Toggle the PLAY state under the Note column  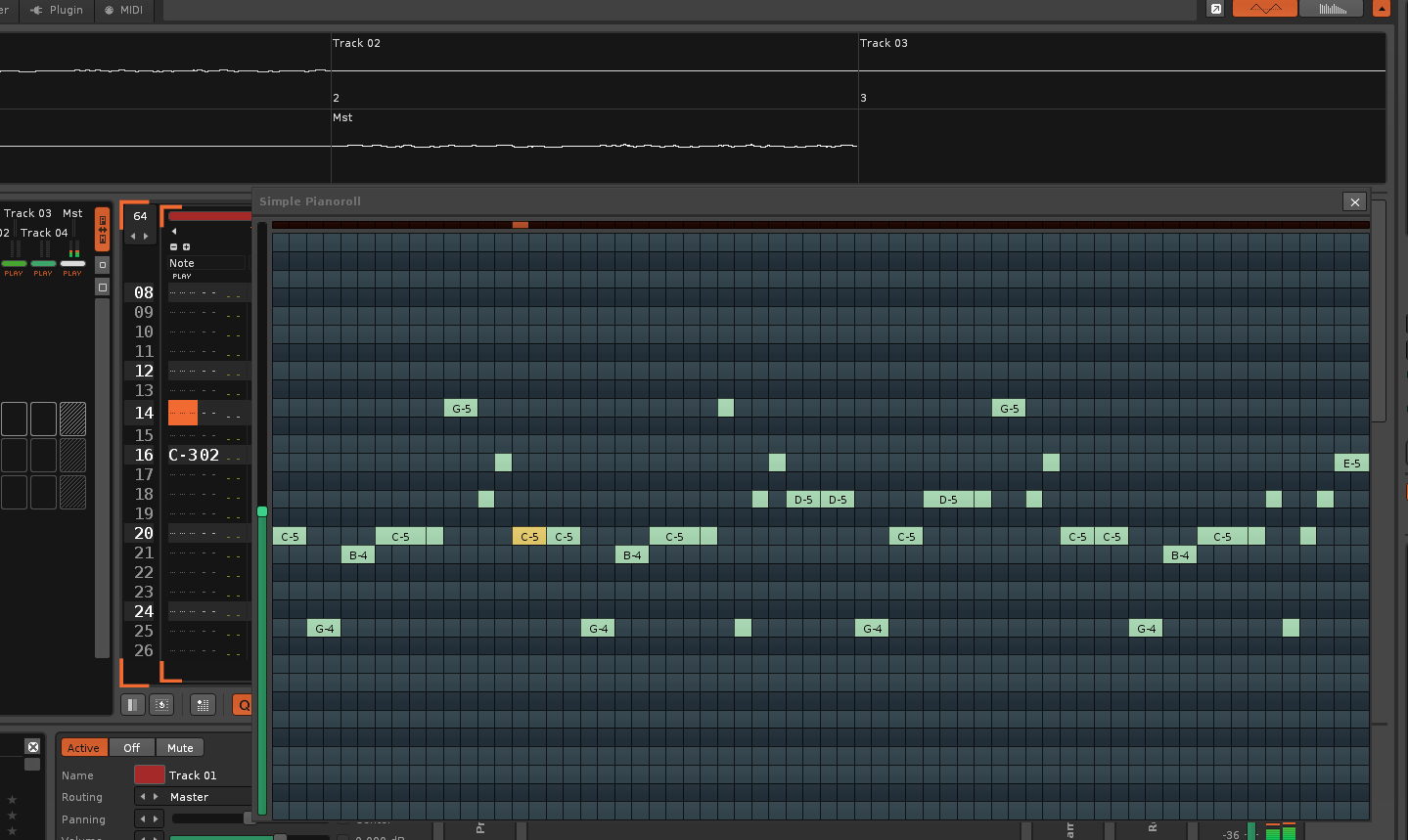182,277
